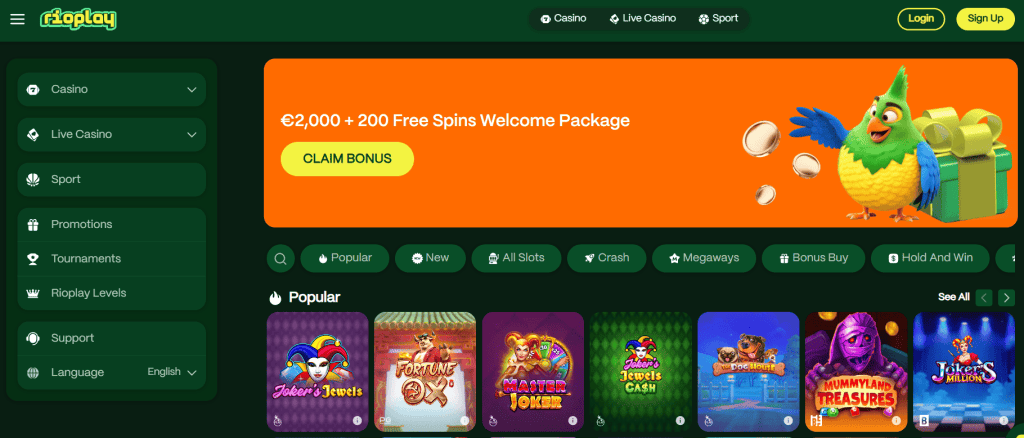Select the Bonus Buy category chip
The image size is (1024, 438).
tap(813, 258)
